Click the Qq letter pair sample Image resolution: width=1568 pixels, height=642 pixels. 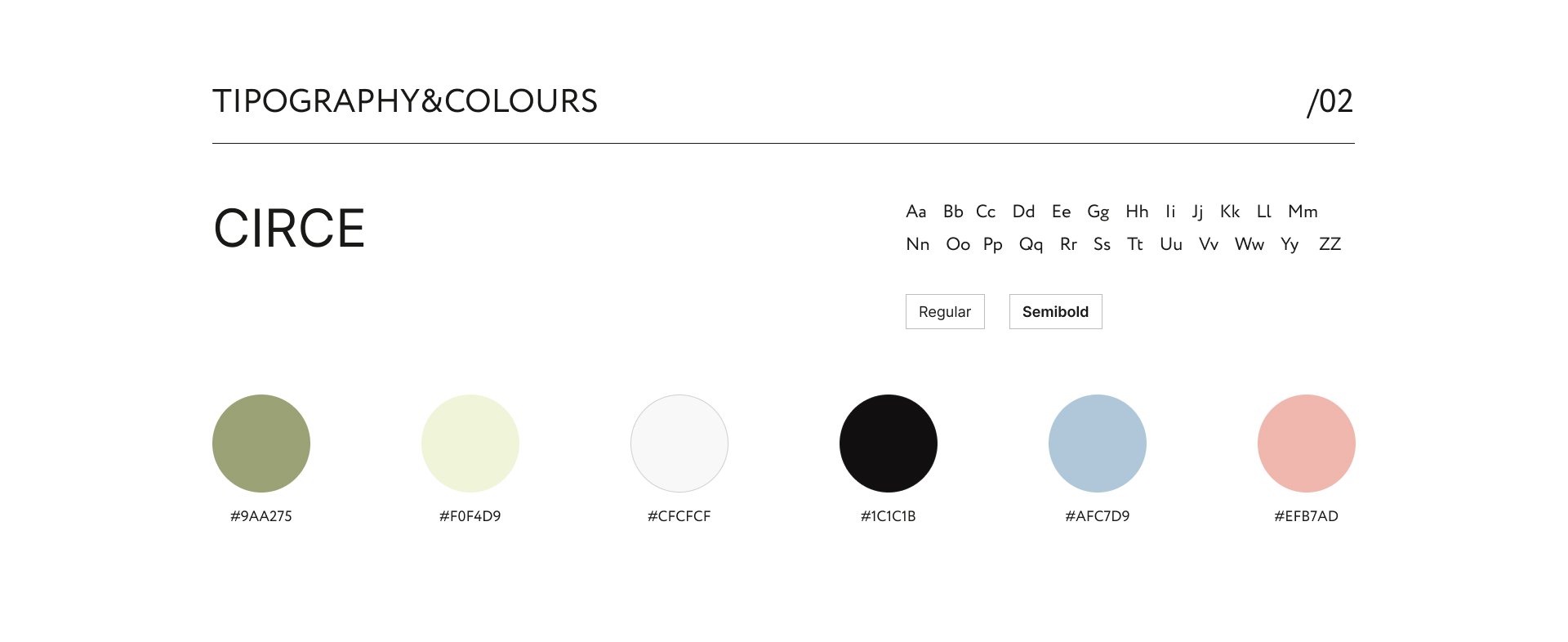(1031, 244)
